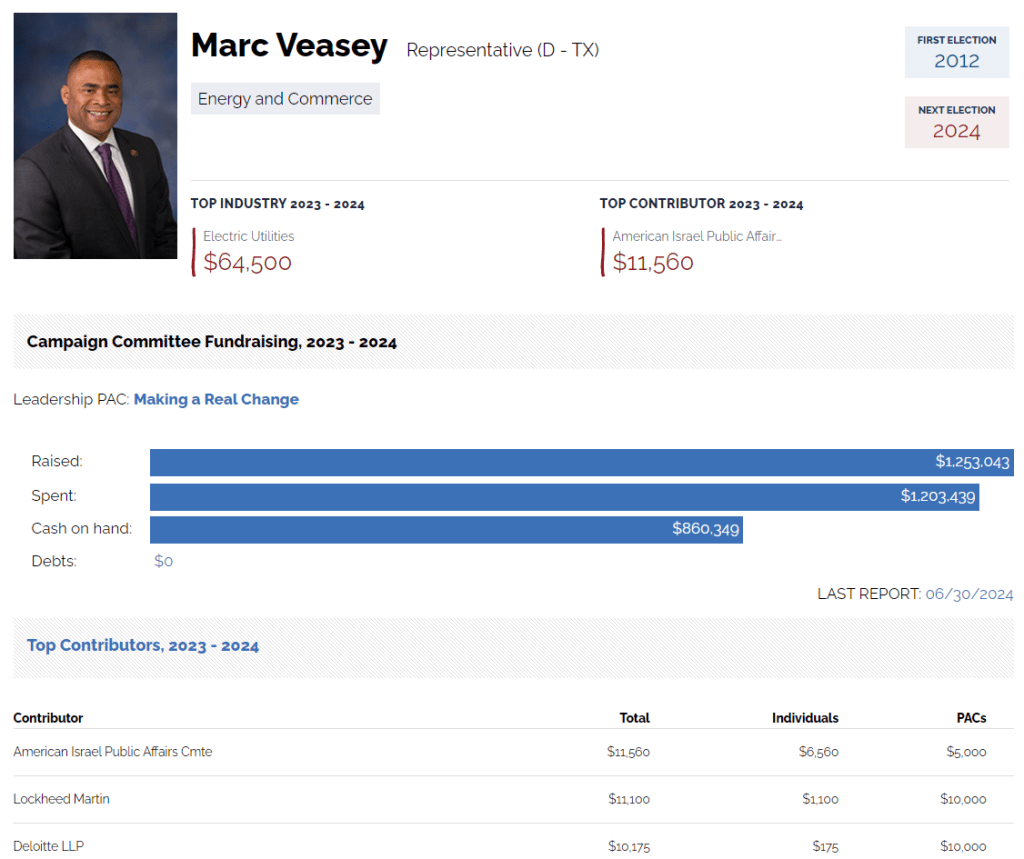Click the Spent $1,203,439 bar

pos(564,496)
